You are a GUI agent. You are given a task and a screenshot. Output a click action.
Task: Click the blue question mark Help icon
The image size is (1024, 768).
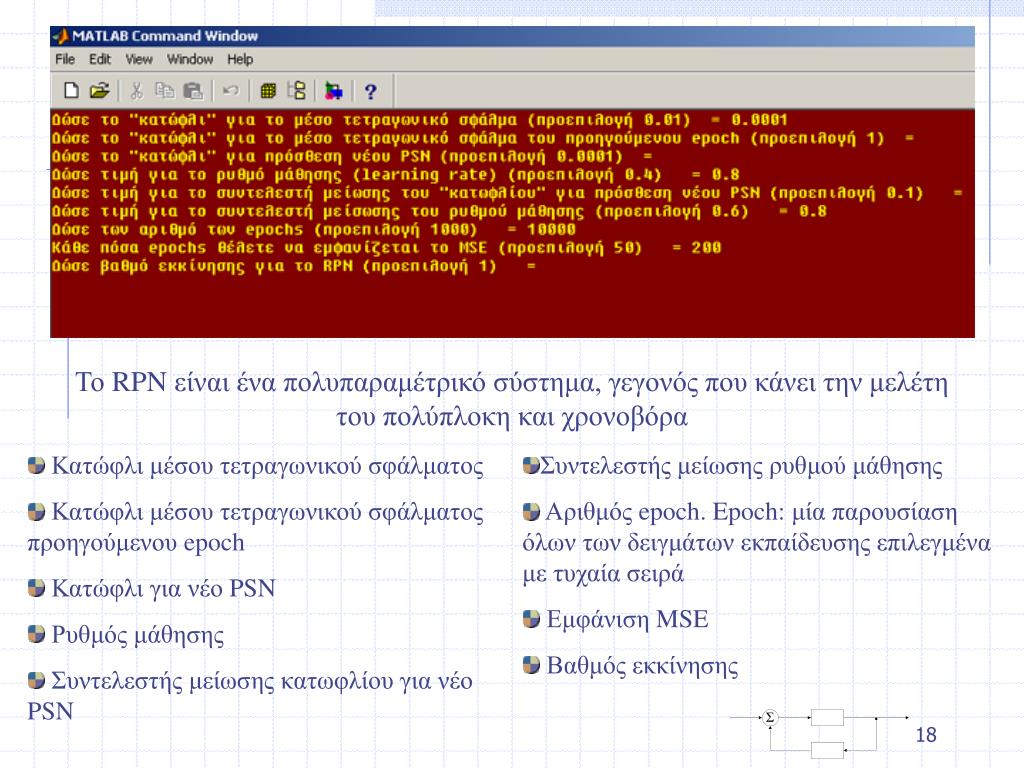(370, 91)
